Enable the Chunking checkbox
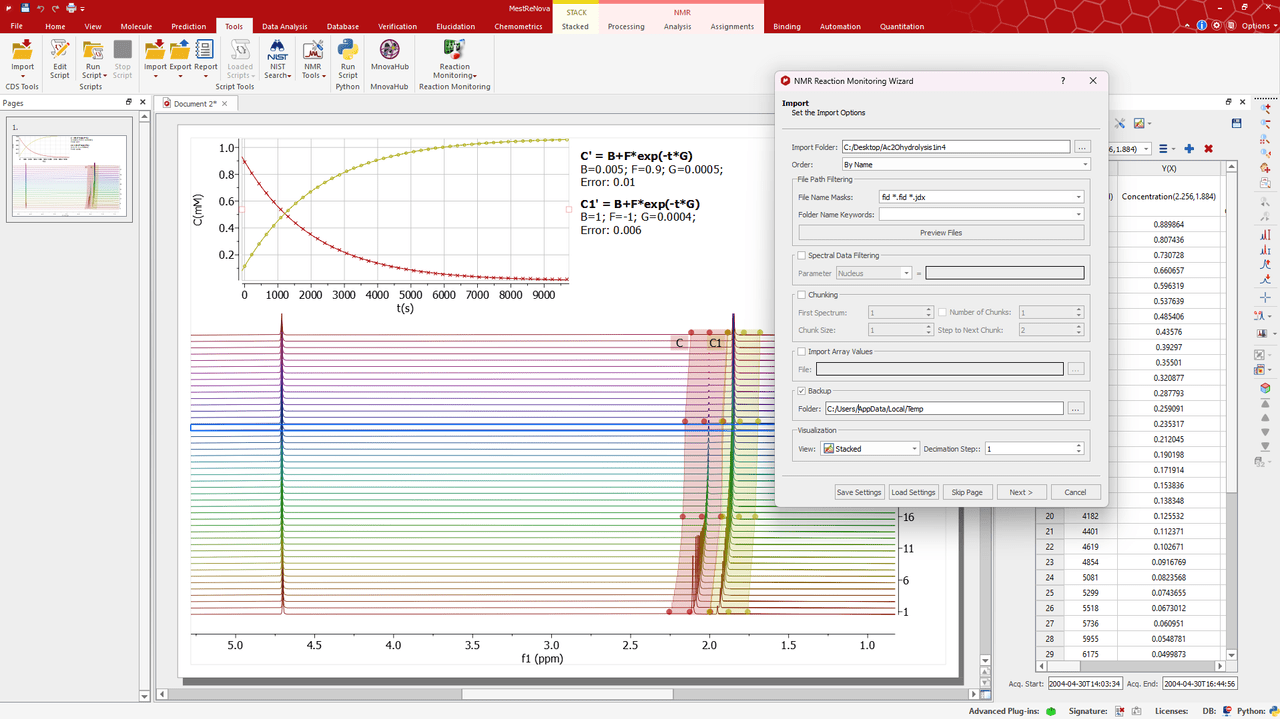The width and height of the screenshot is (1280, 719). coord(802,295)
